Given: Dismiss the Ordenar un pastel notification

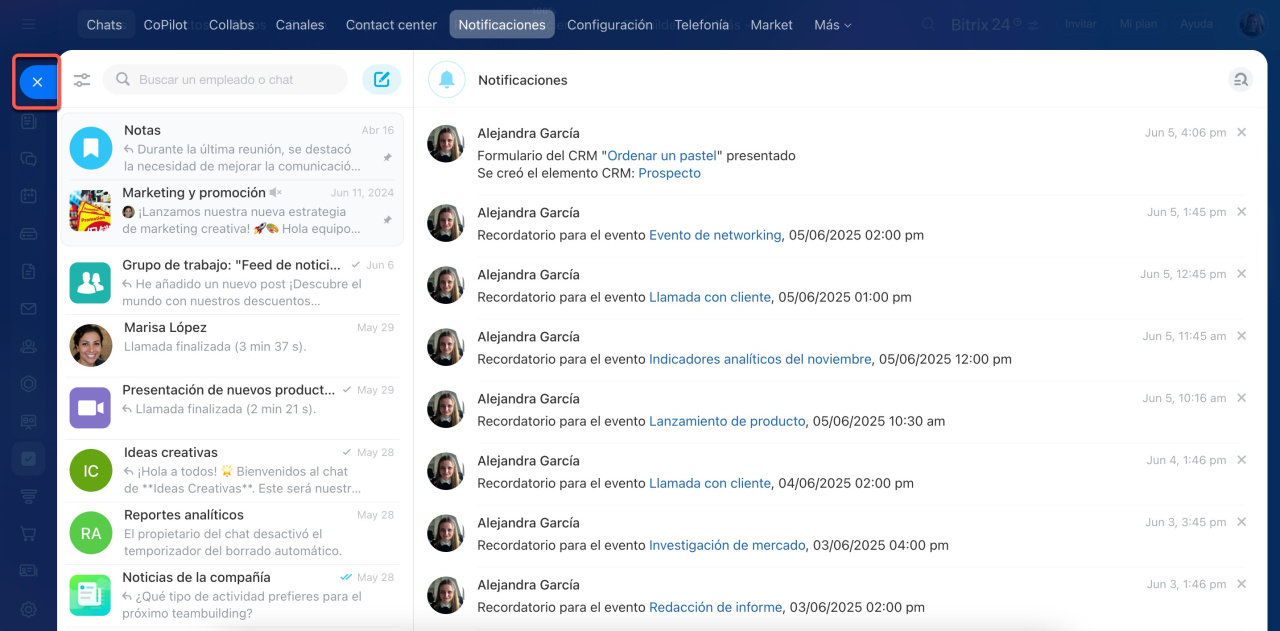Looking at the screenshot, I should [1241, 132].
